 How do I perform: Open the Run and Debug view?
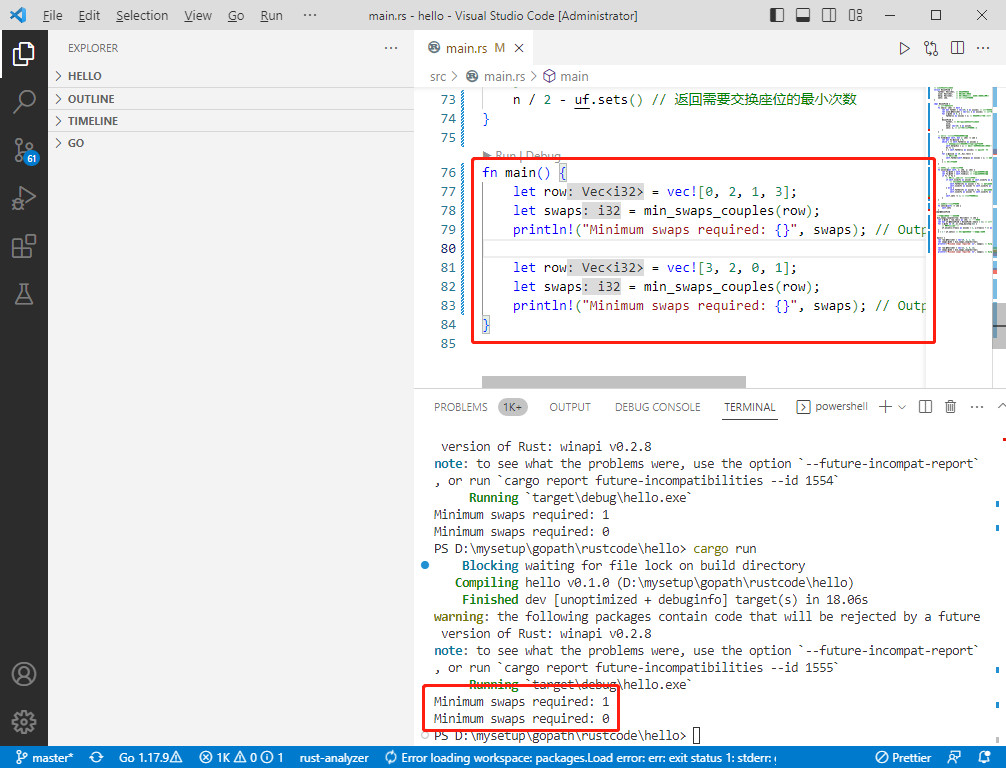coord(24,198)
